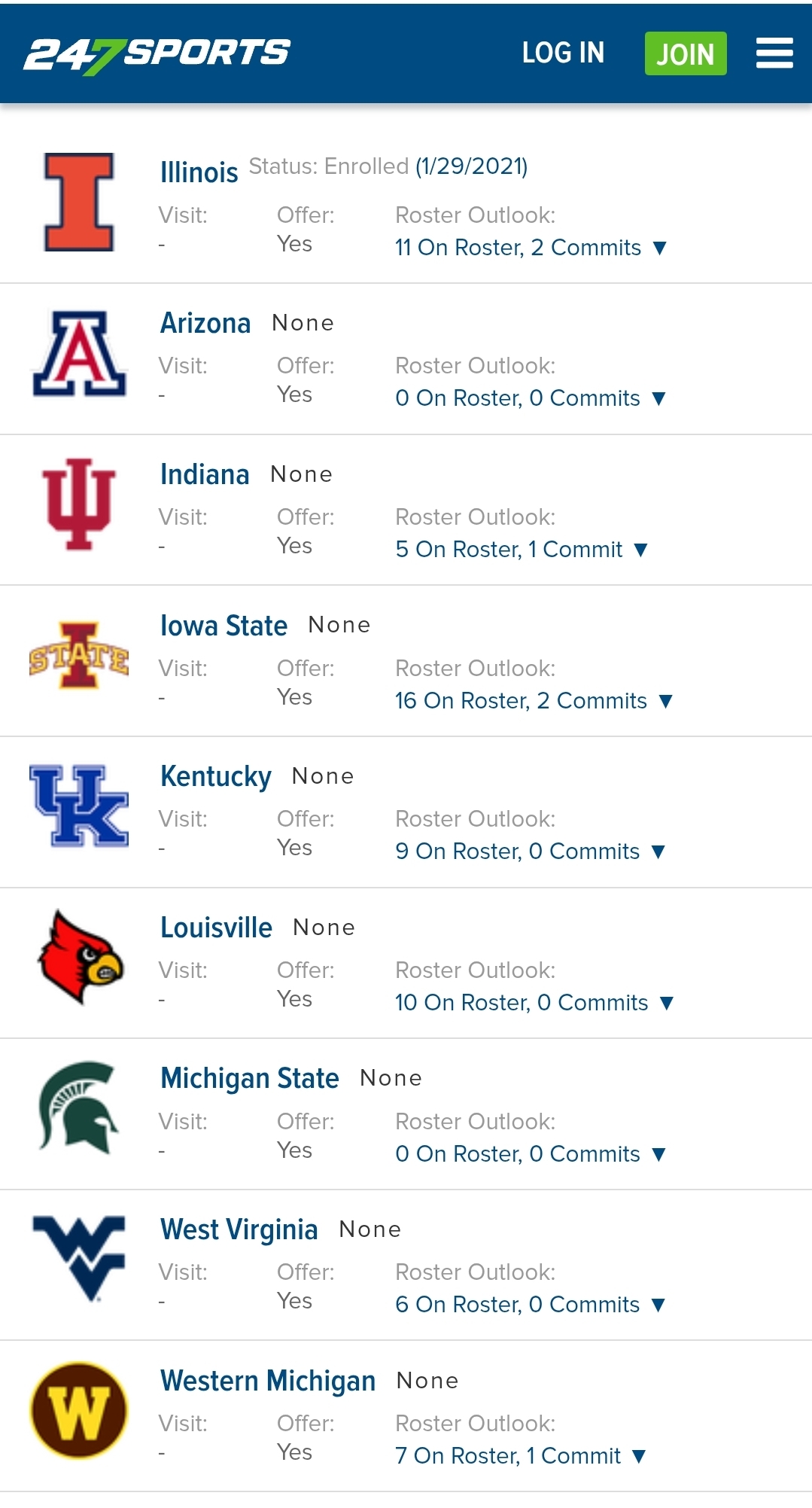Open the hamburger menu icon
Viewport: 812px width, 1508px height.
[774, 53]
